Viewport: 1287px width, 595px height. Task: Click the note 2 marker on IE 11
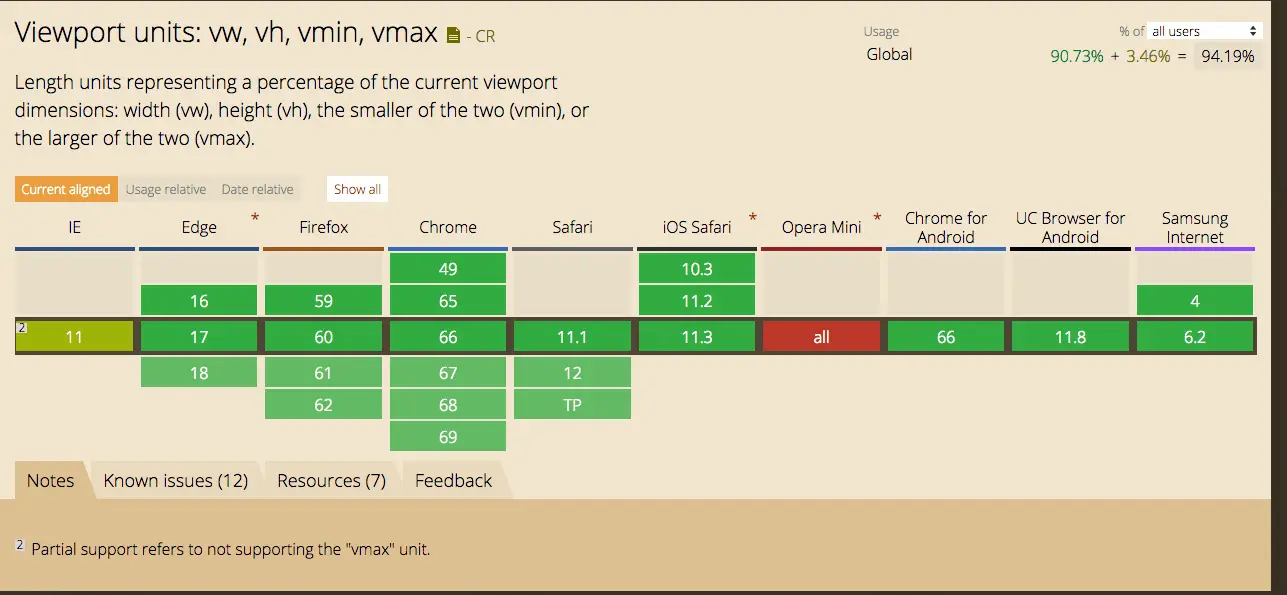pos(20,326)
